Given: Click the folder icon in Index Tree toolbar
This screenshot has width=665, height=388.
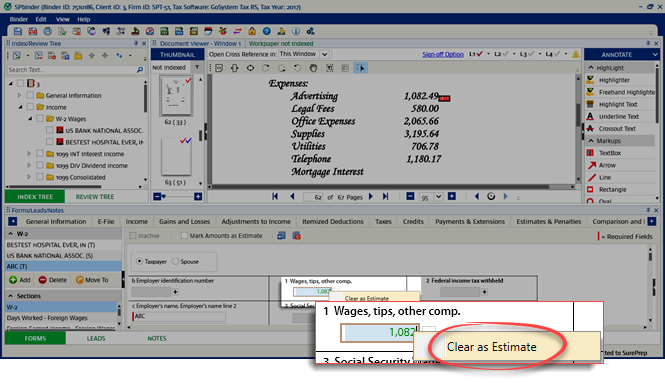Looking at the screenshot, I should (x=78, y=56).
